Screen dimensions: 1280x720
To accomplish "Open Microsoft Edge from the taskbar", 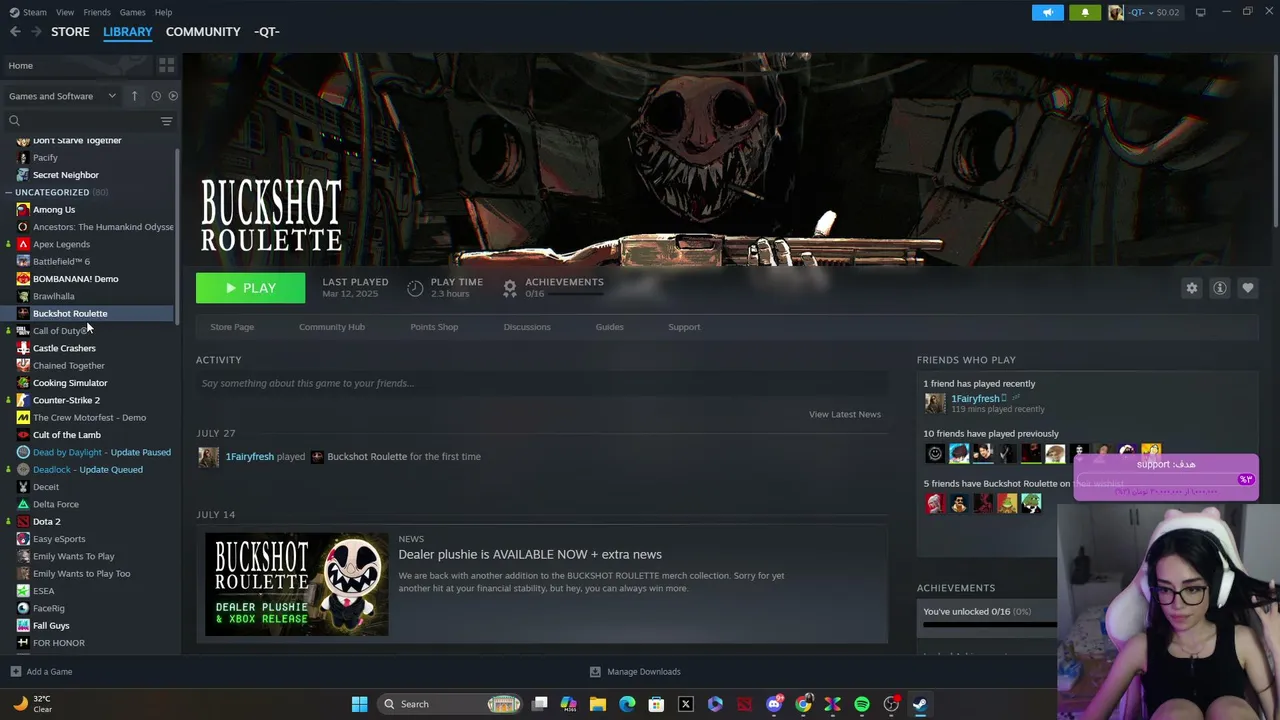I will pos(627,704).
